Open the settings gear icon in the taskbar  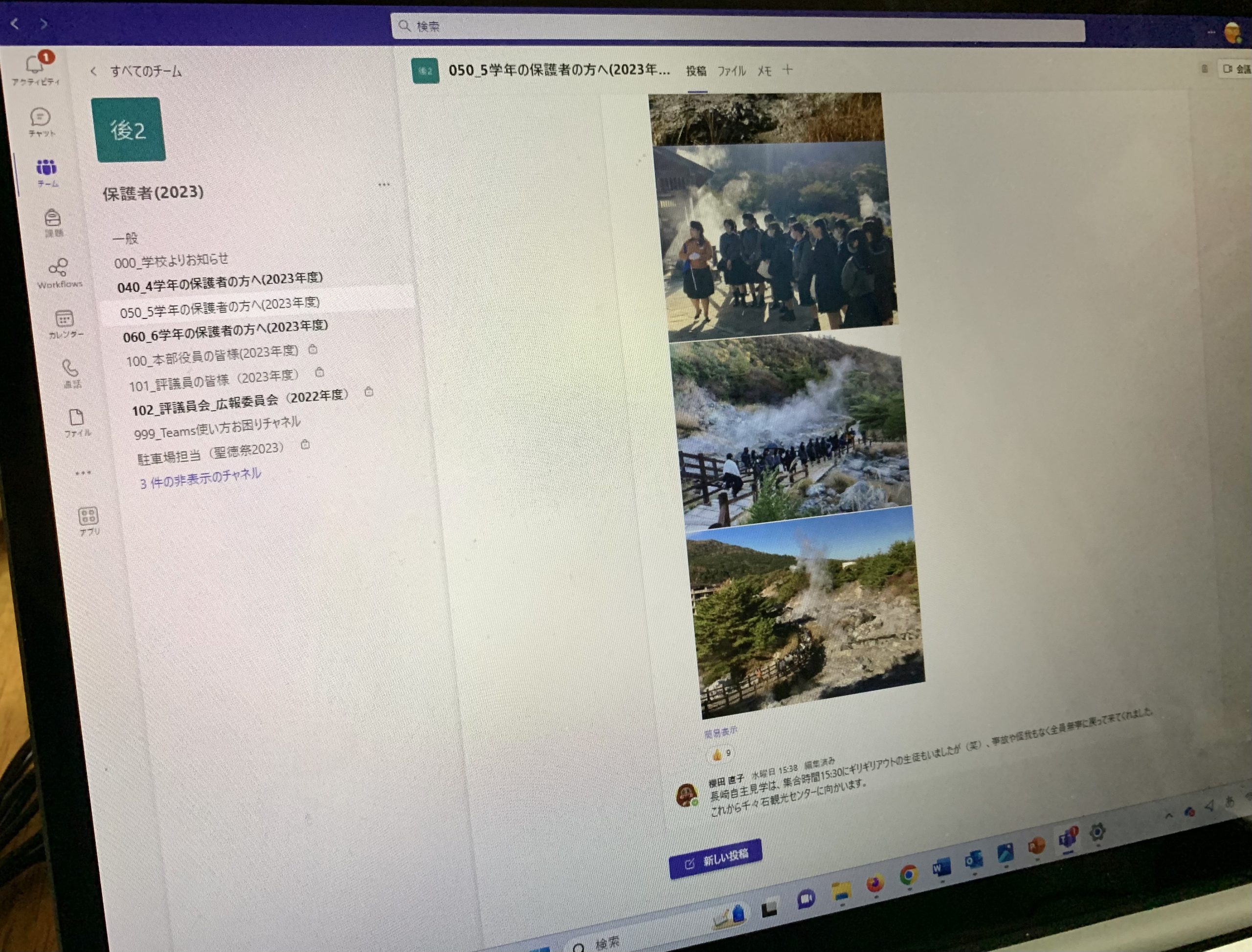point(1098,832)
